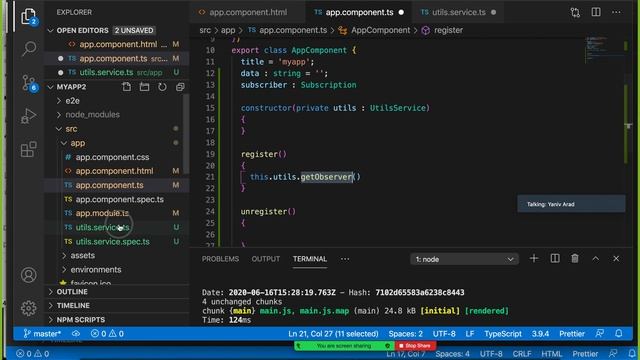Image resolution: width=640 pixels, height=360 pixels.
Task: Expand the e2e folder
Action: point(59,101)
